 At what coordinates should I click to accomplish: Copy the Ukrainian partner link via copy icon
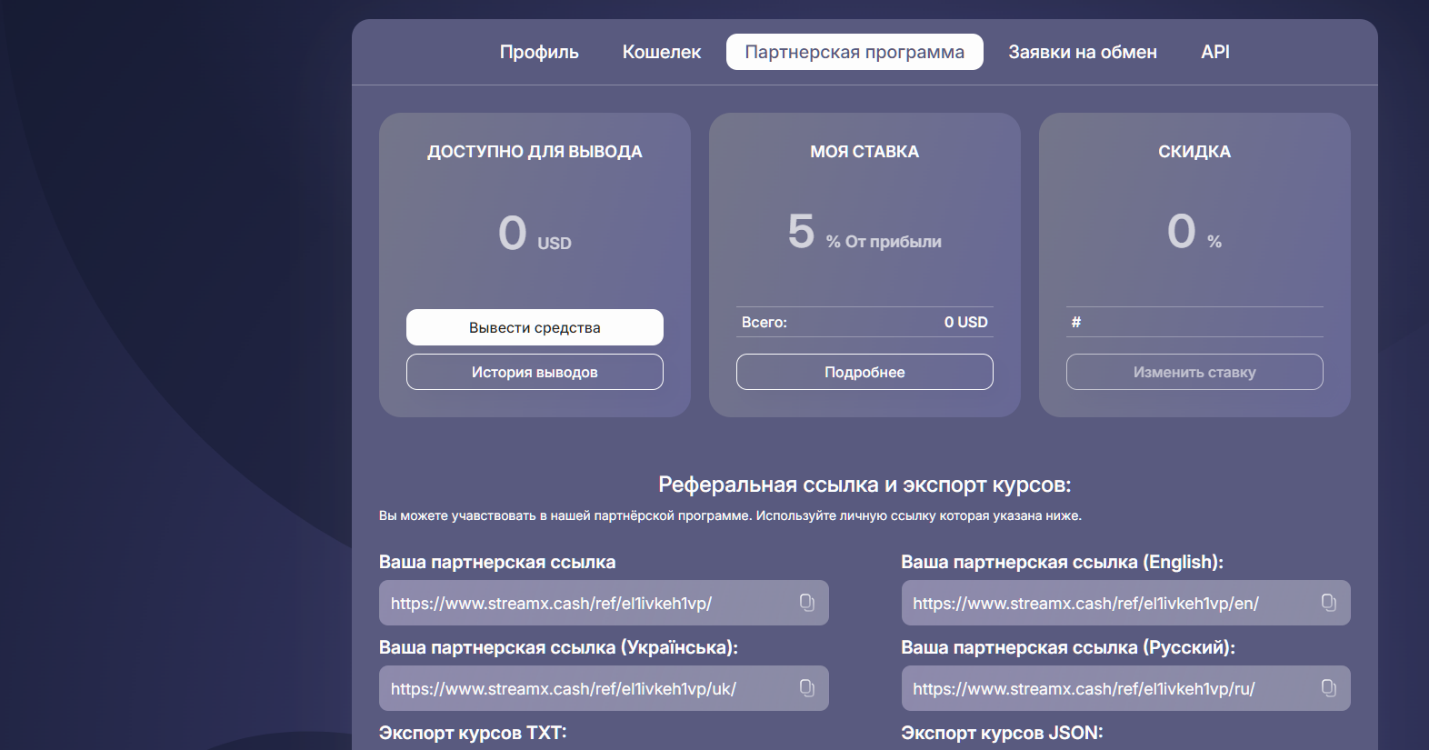click(807, 688)
